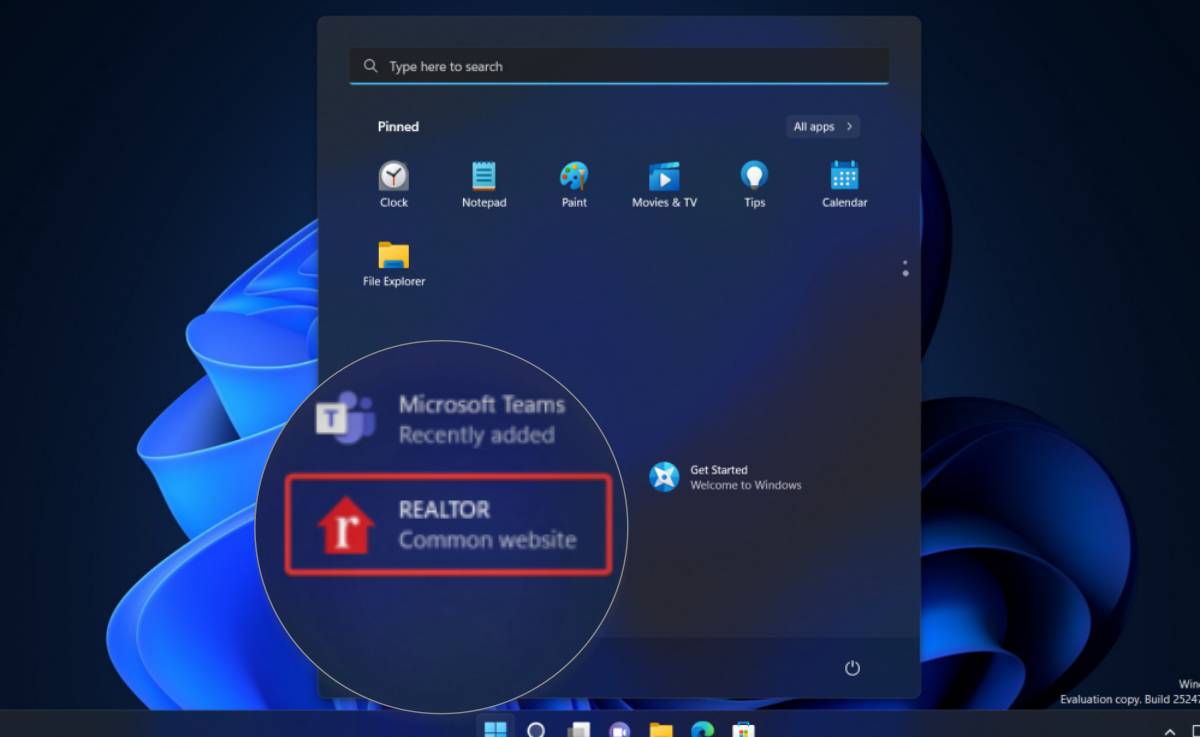Open File Explorer from the Pinned section
The image size is (1200, 737).
pos(394,264)
